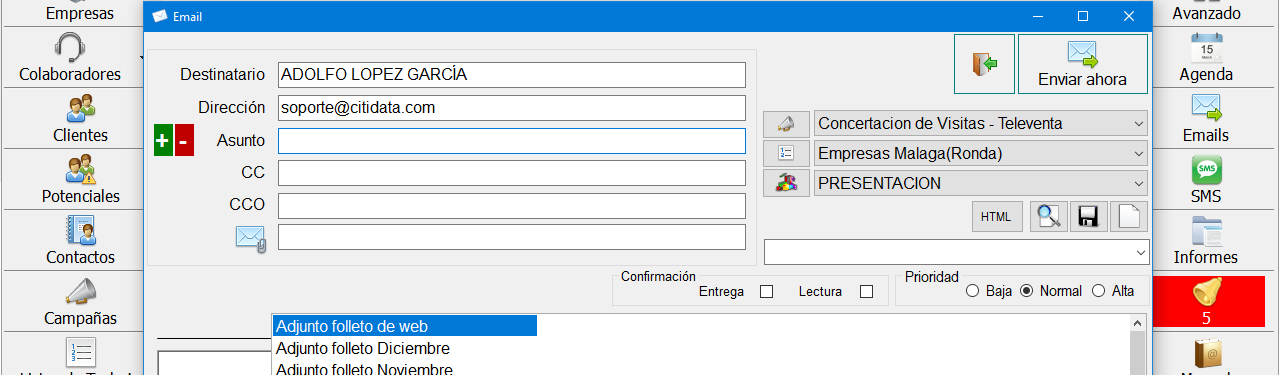1280x375 pixels.
Task: Click the floppy disk save icon
Action: point(1089,216)
